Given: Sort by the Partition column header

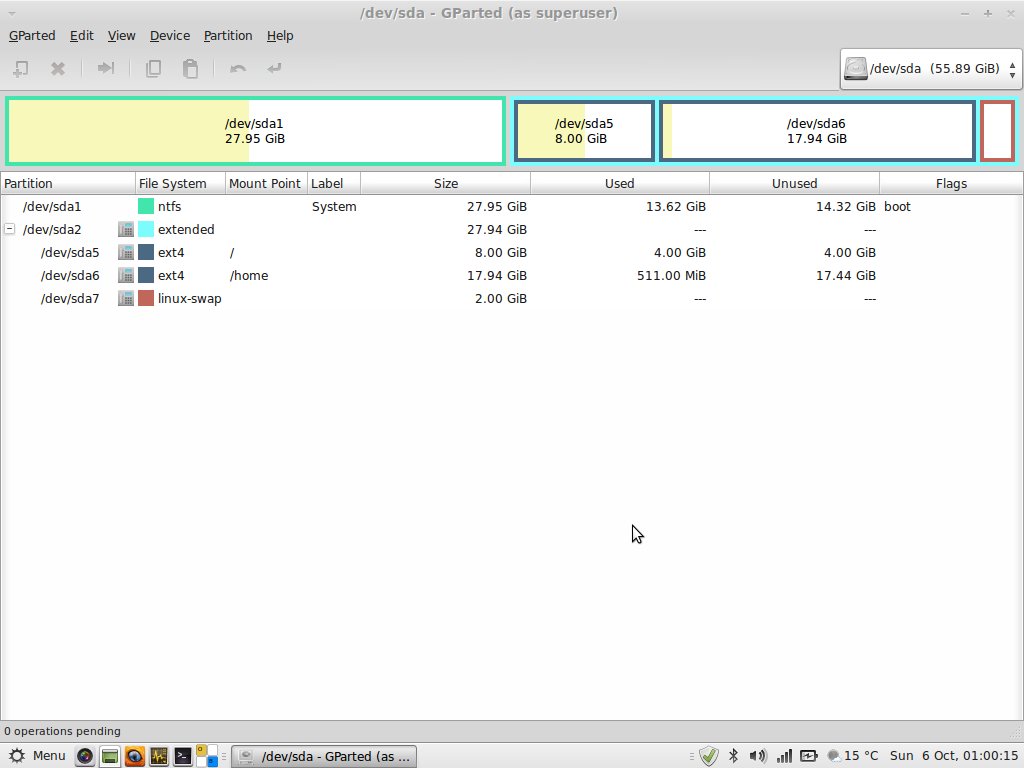Looking at the screenshot, I should pos(68,184).
